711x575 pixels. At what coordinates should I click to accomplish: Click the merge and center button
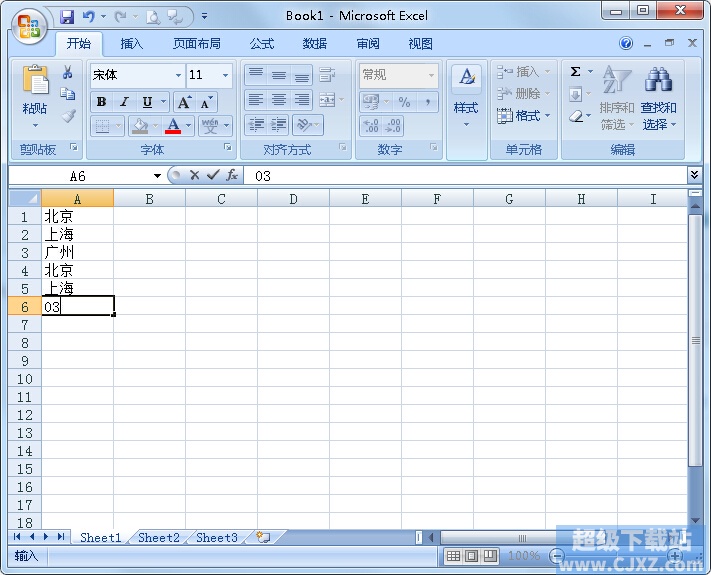click(x=327, y=100)
